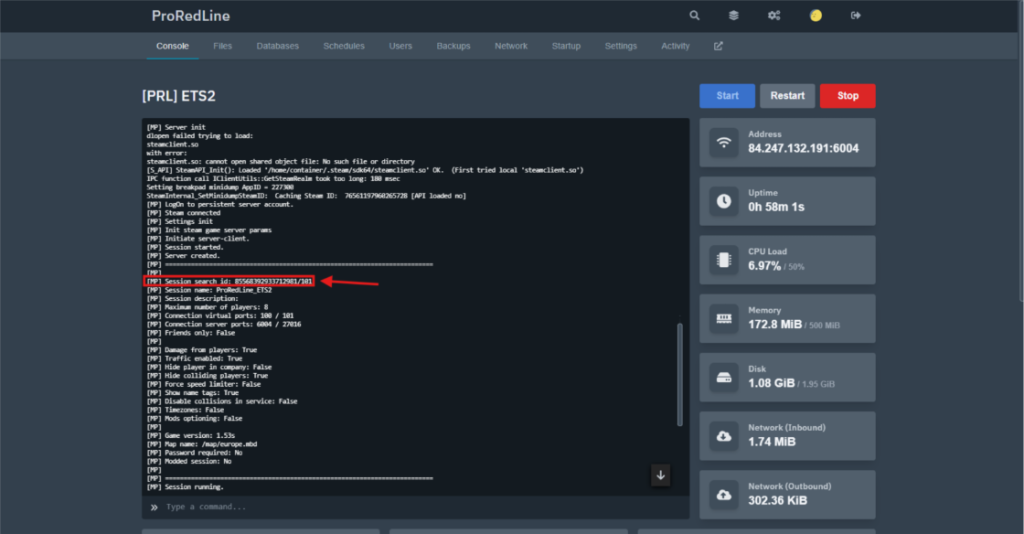Open admin gears icon in header
The image size is (1024, 534).
click(774, 15)
